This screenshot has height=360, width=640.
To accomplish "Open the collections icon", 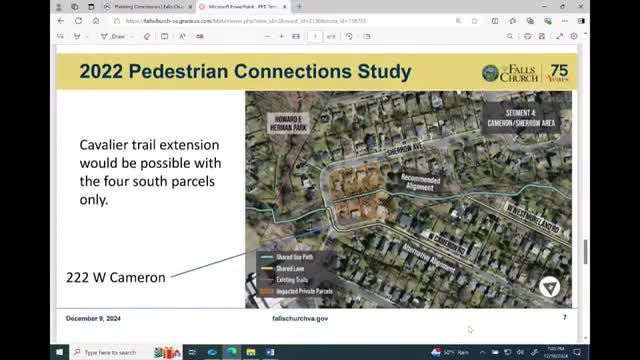I will coord(530,21).
